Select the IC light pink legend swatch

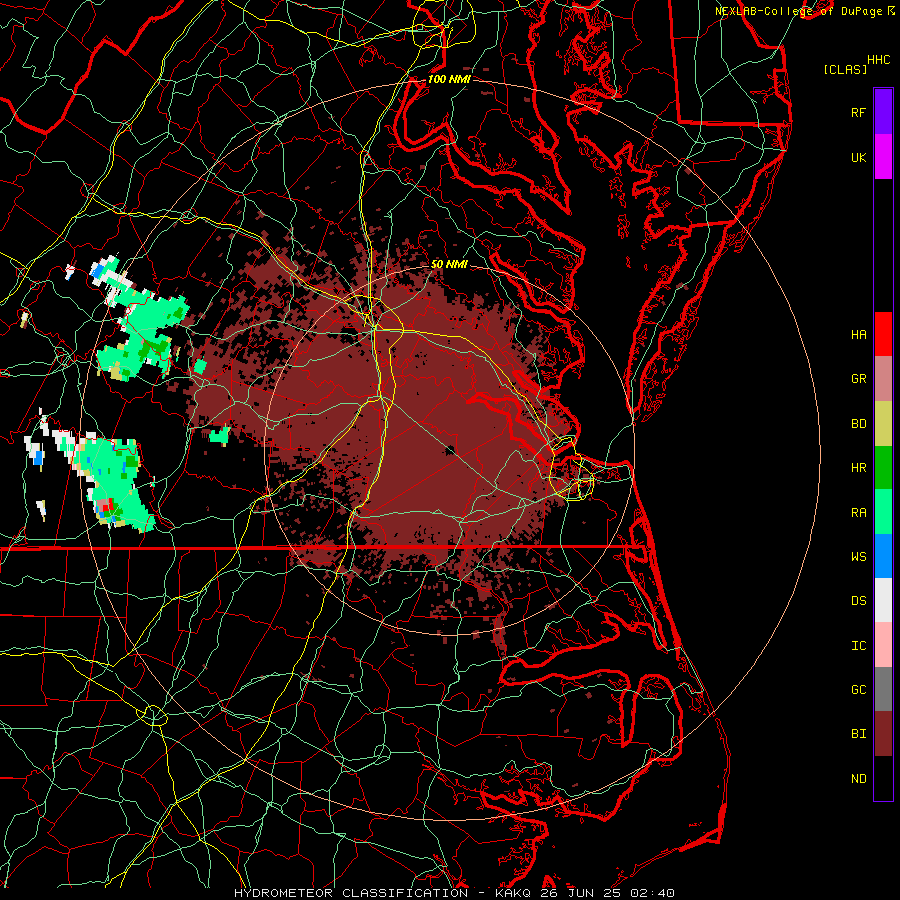point(883,645)
